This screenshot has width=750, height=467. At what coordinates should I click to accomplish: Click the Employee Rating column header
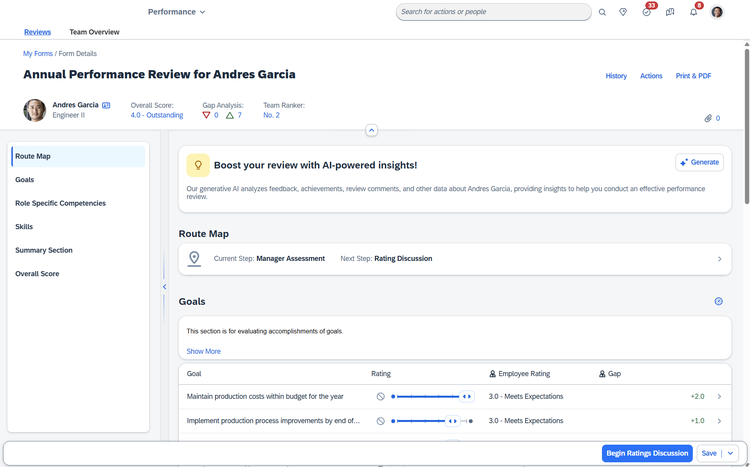519,374
